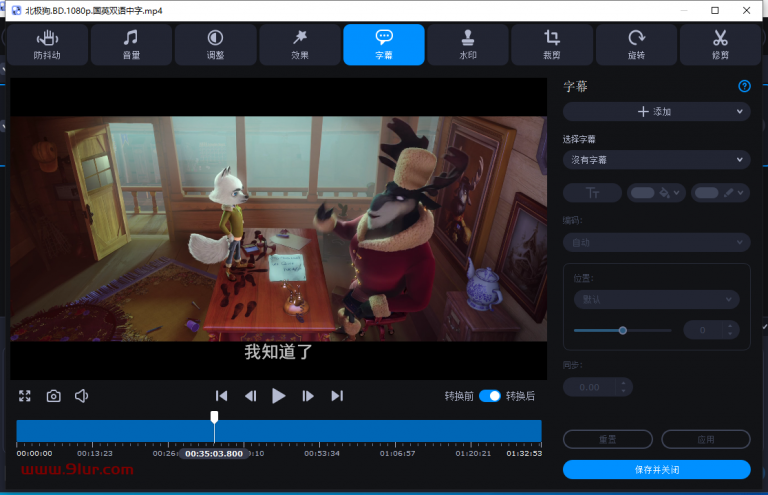Screen dimensions: 768x495
Task: Expand the fill color bucket dropdown arrow
Action: point(676,193)
